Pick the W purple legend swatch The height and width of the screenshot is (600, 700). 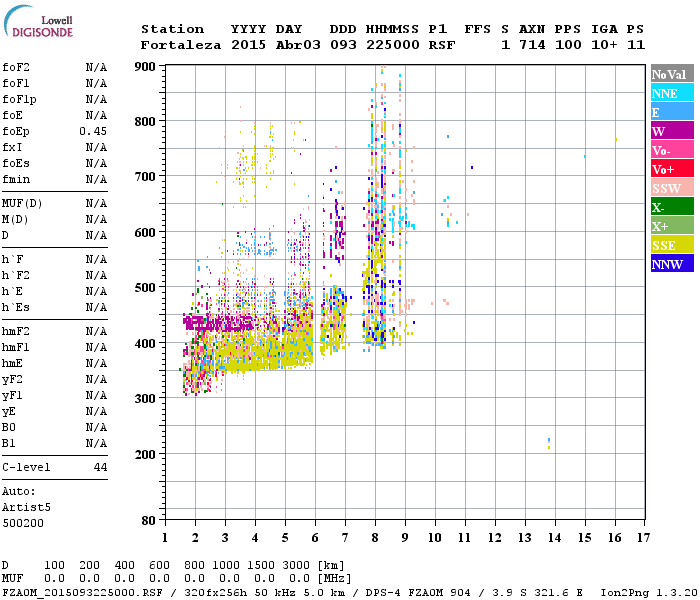click(672, 131)
